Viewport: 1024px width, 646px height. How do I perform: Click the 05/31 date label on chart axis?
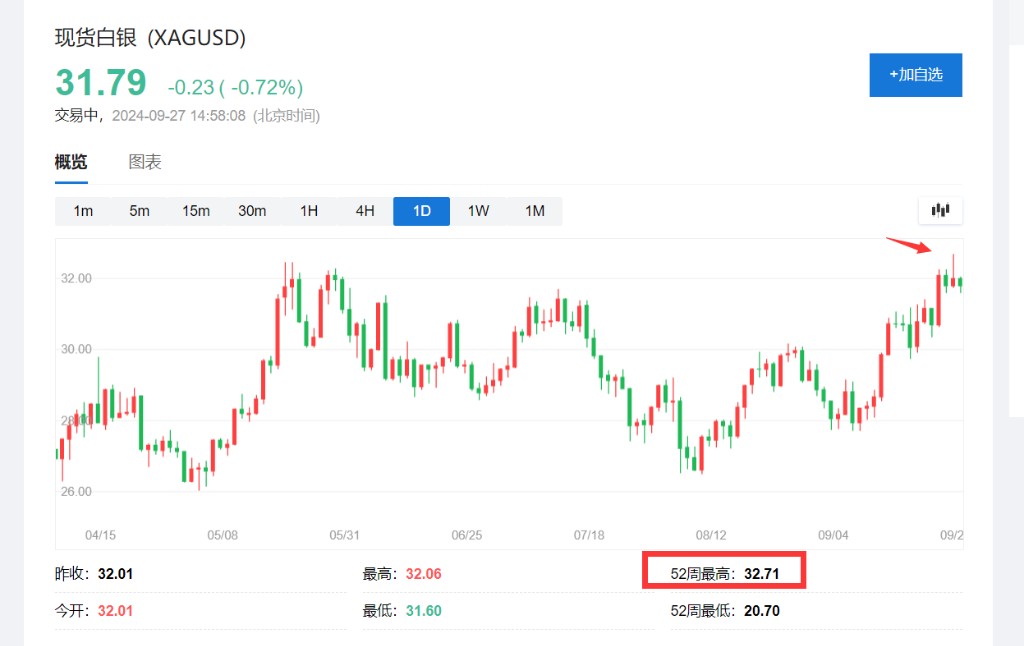tap(344, 535)
